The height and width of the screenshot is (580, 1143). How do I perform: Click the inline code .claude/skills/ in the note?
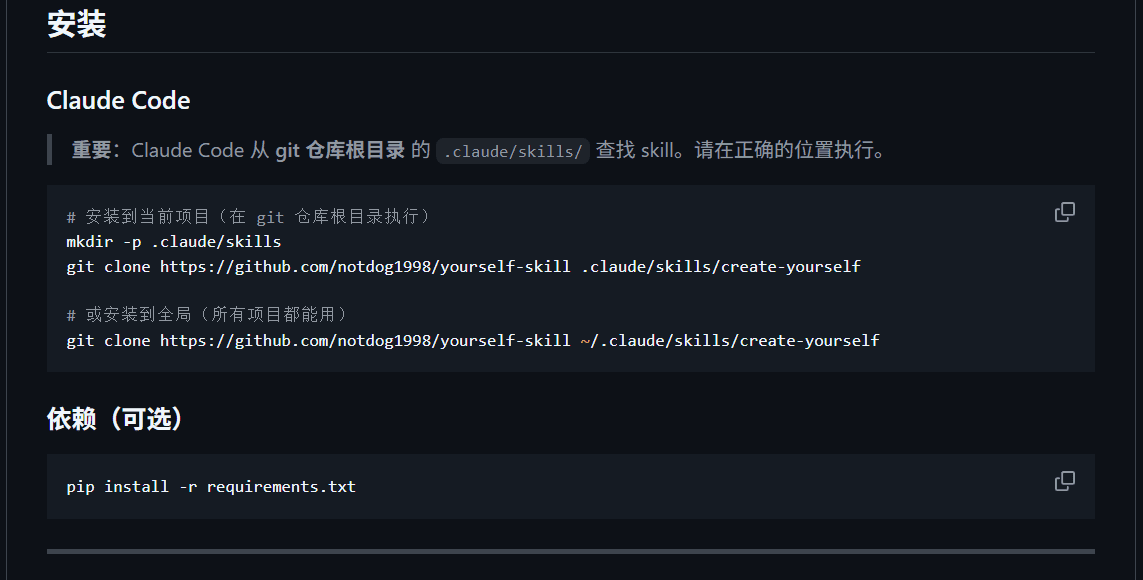[x=512, y=150]
